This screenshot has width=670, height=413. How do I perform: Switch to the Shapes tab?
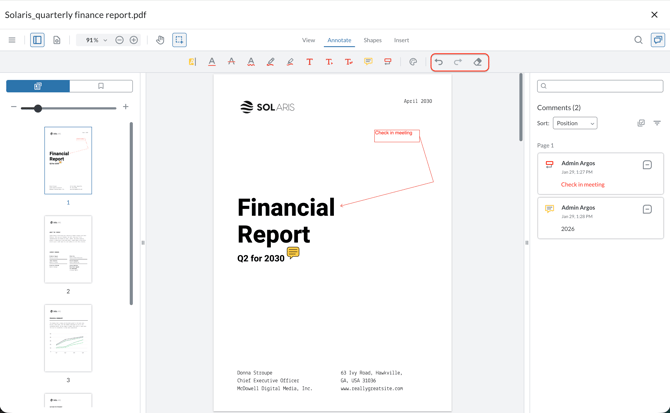click(x=372, y=40)
